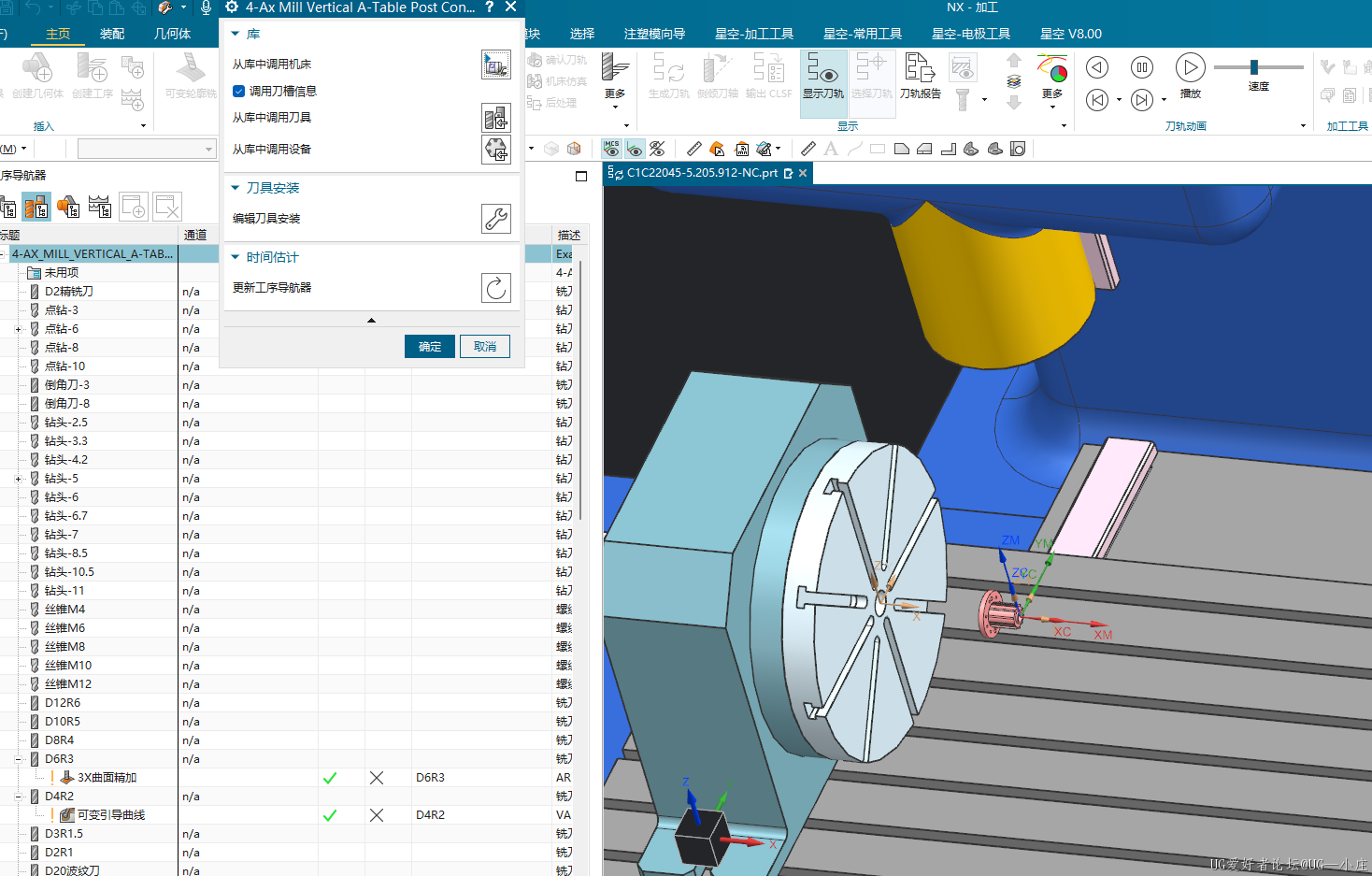Select the machining method view navigator icon

tap(100, 207)
